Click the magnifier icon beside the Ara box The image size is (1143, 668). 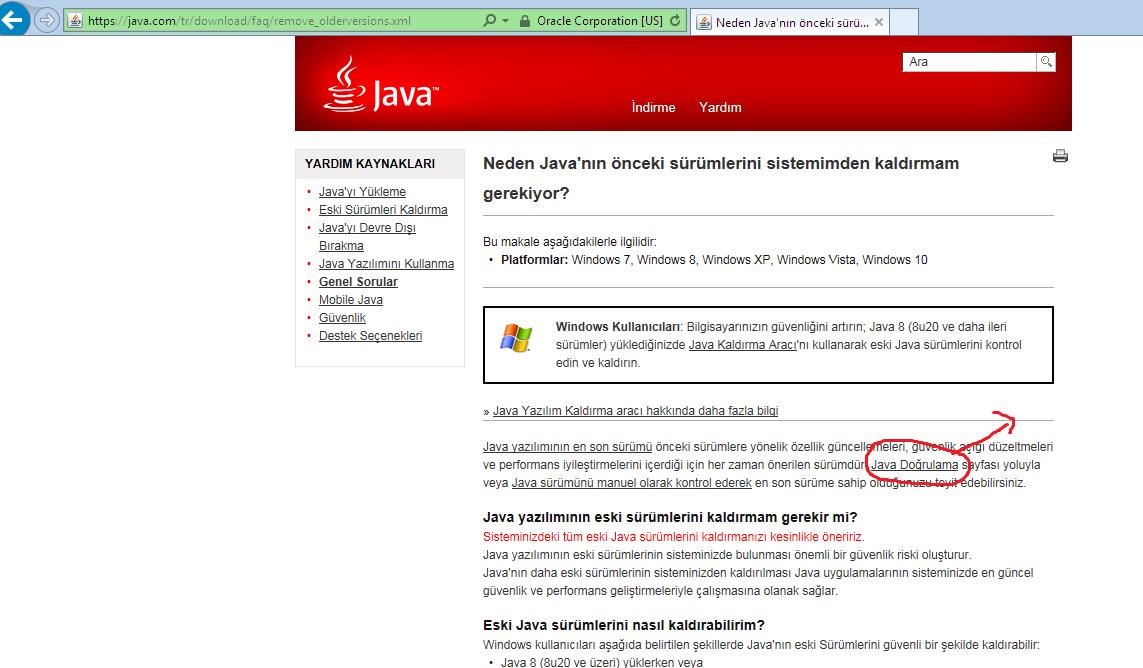[1046, 62]
